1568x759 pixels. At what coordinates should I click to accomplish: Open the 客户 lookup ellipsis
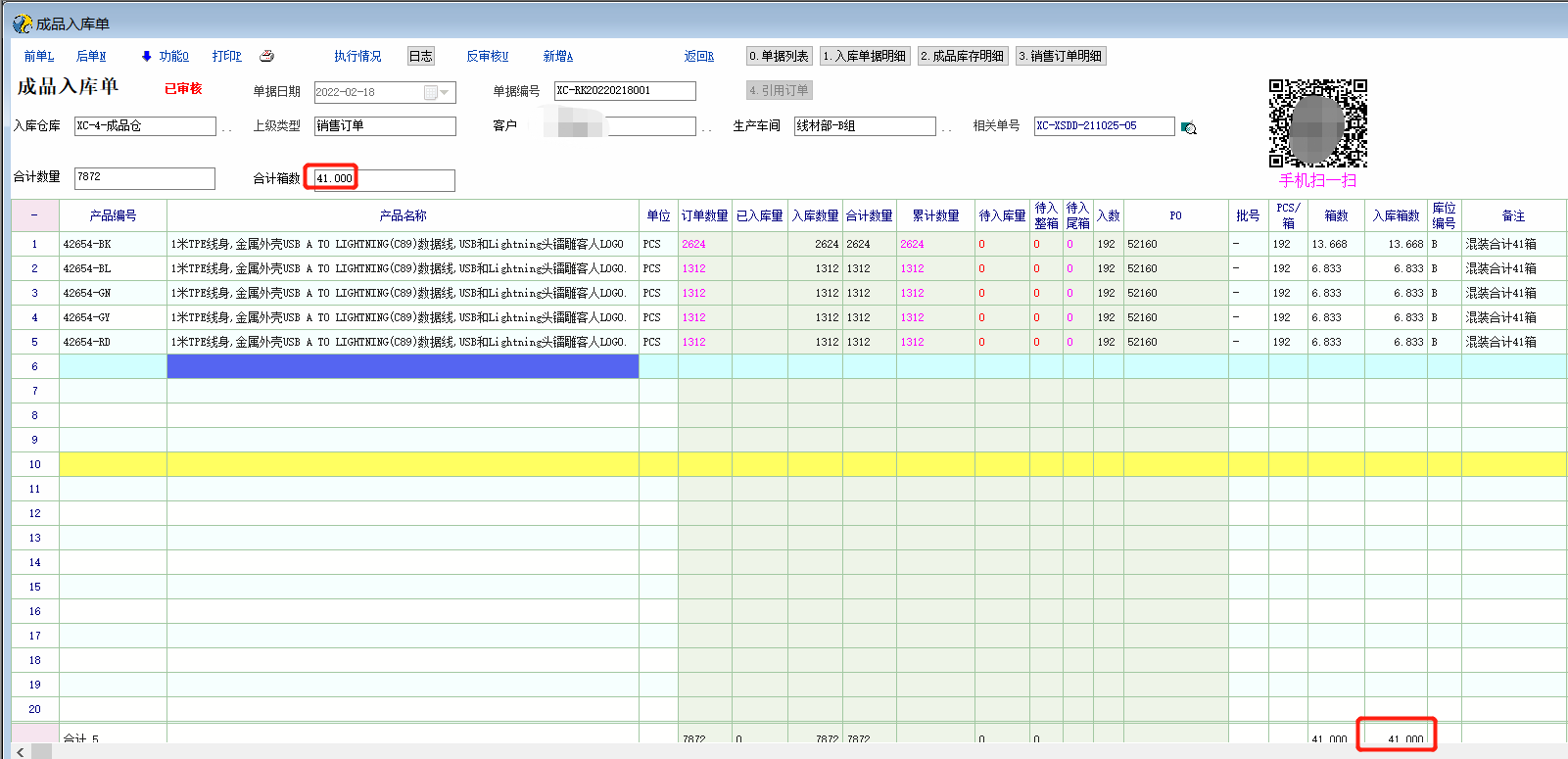click(x=707, y=127)
